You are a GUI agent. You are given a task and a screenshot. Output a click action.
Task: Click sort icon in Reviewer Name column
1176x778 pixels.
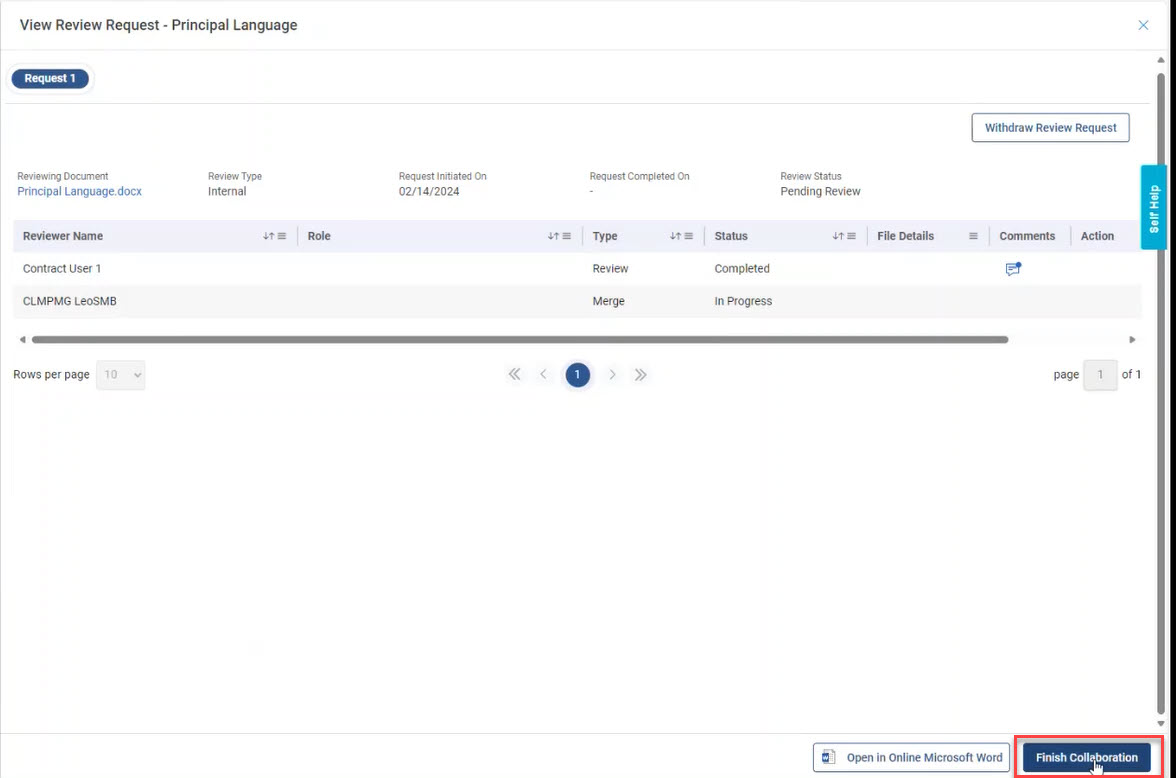tap(268, 237)
